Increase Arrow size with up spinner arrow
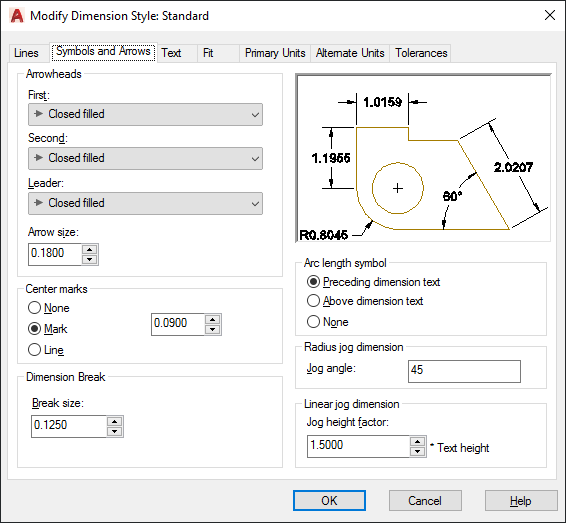Viewport: 566px width, 523px height. 89,250
